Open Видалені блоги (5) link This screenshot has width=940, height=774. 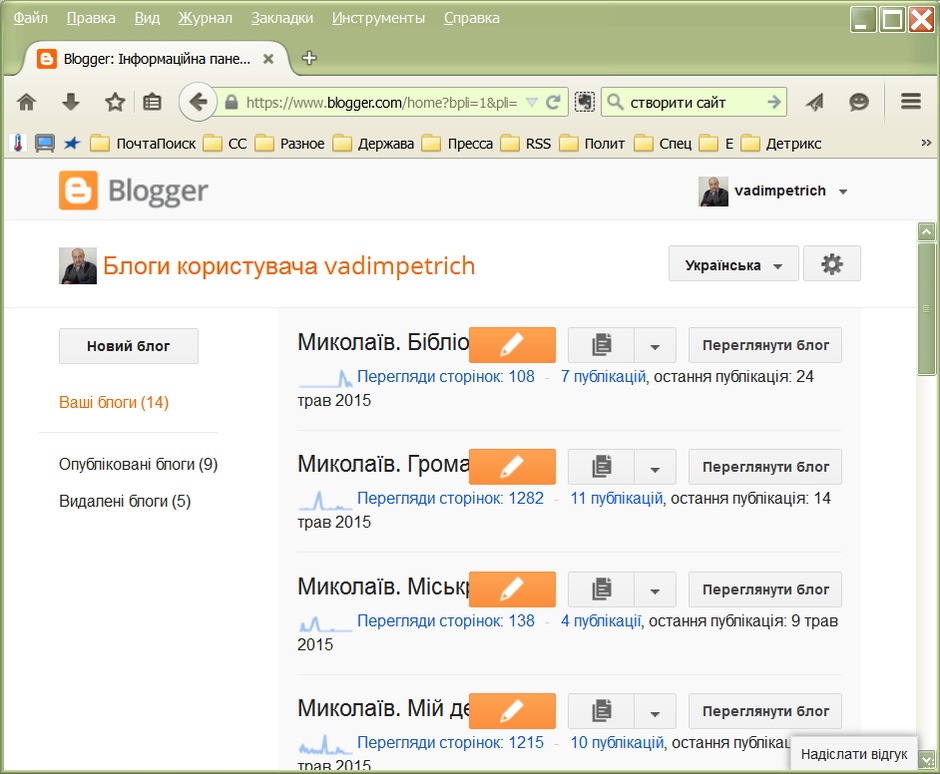tap(125, 501)
